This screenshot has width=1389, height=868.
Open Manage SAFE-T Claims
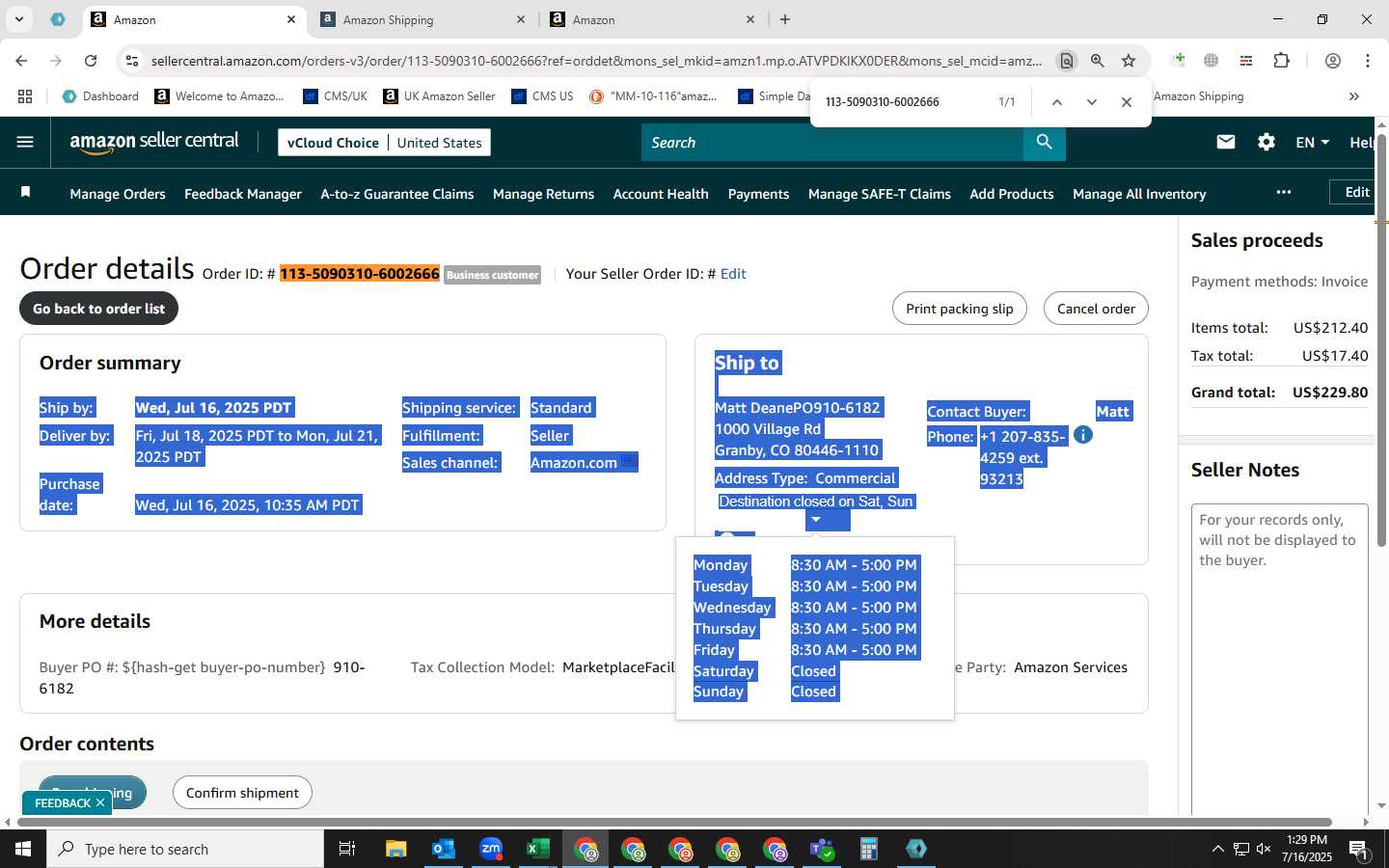880,194
